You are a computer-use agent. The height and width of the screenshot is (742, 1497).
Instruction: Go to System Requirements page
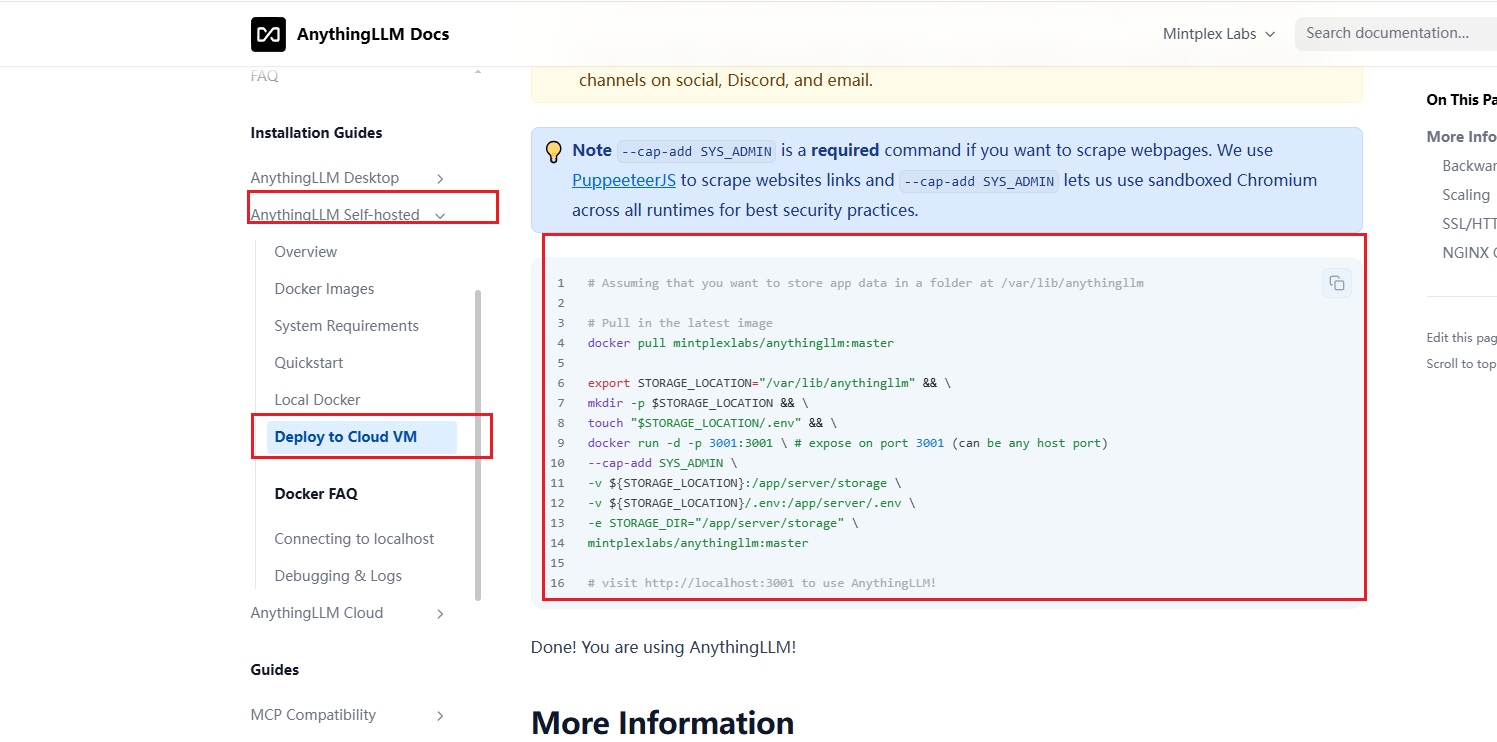(x=346, y=326)
